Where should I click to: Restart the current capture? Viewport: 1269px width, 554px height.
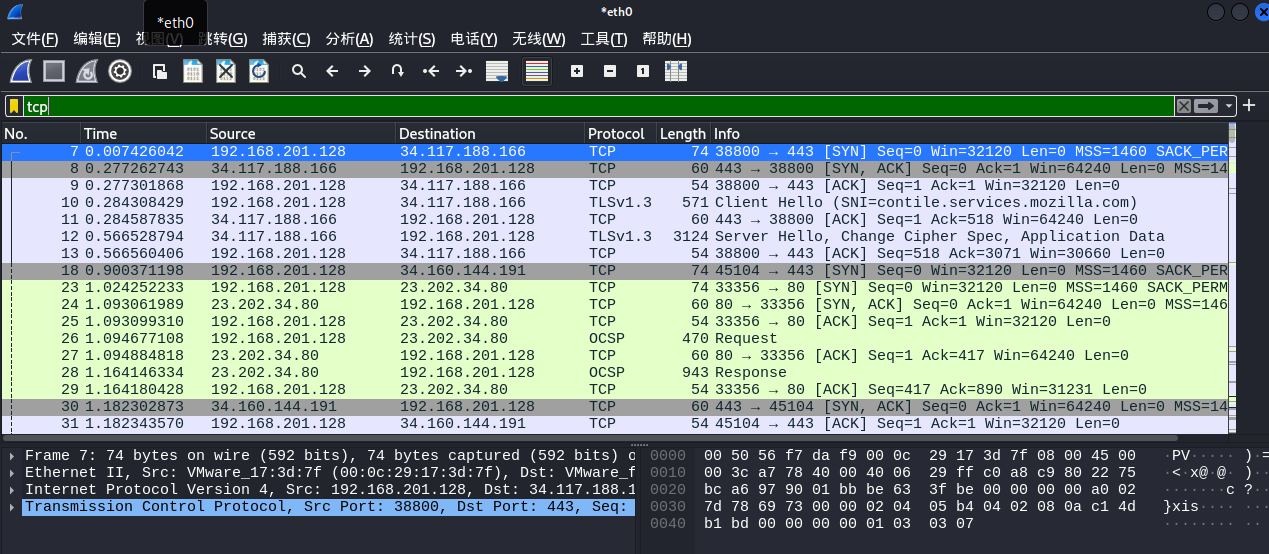(87, 71)
